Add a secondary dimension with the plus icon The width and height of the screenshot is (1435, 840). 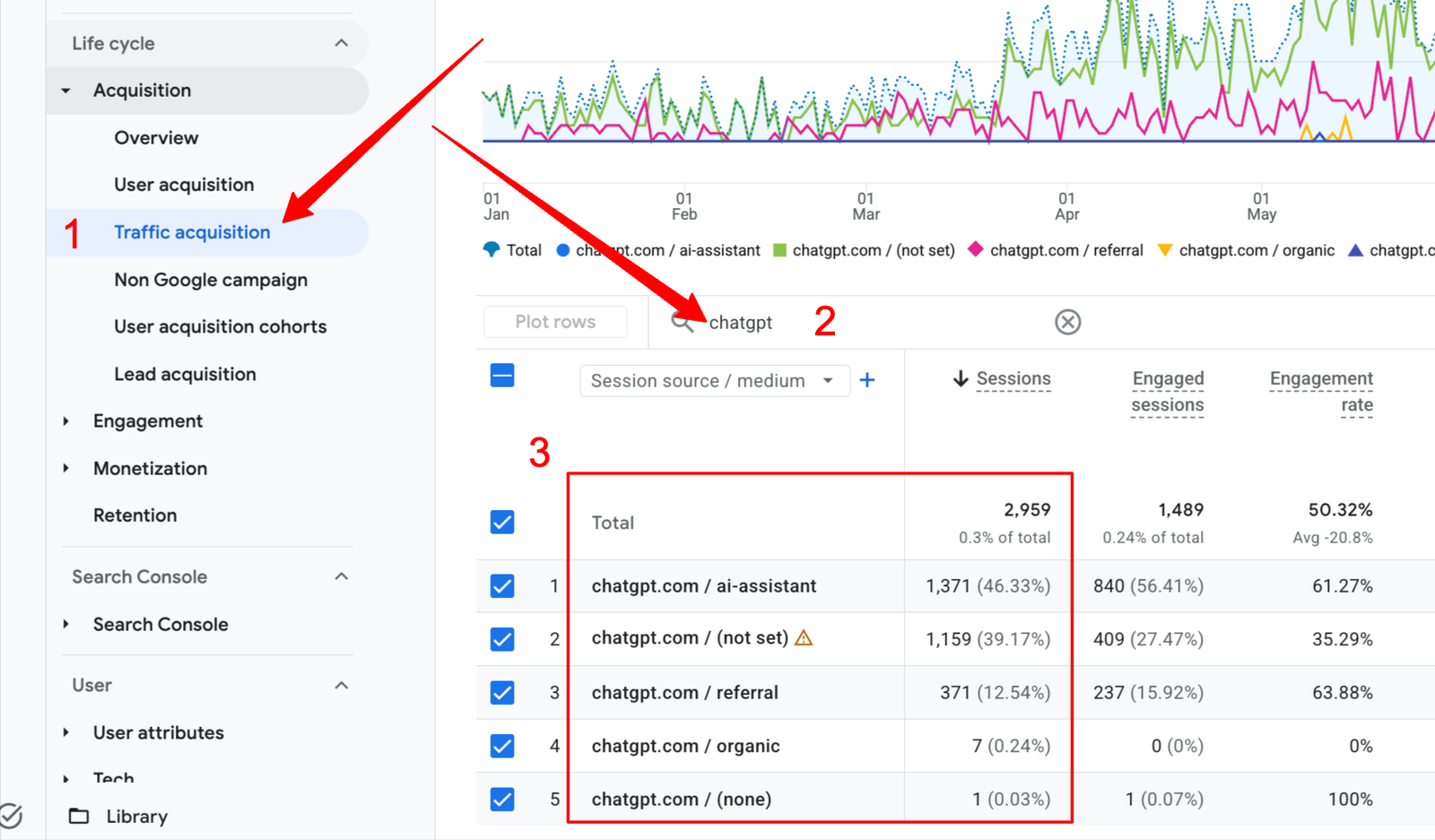point(867,380)
